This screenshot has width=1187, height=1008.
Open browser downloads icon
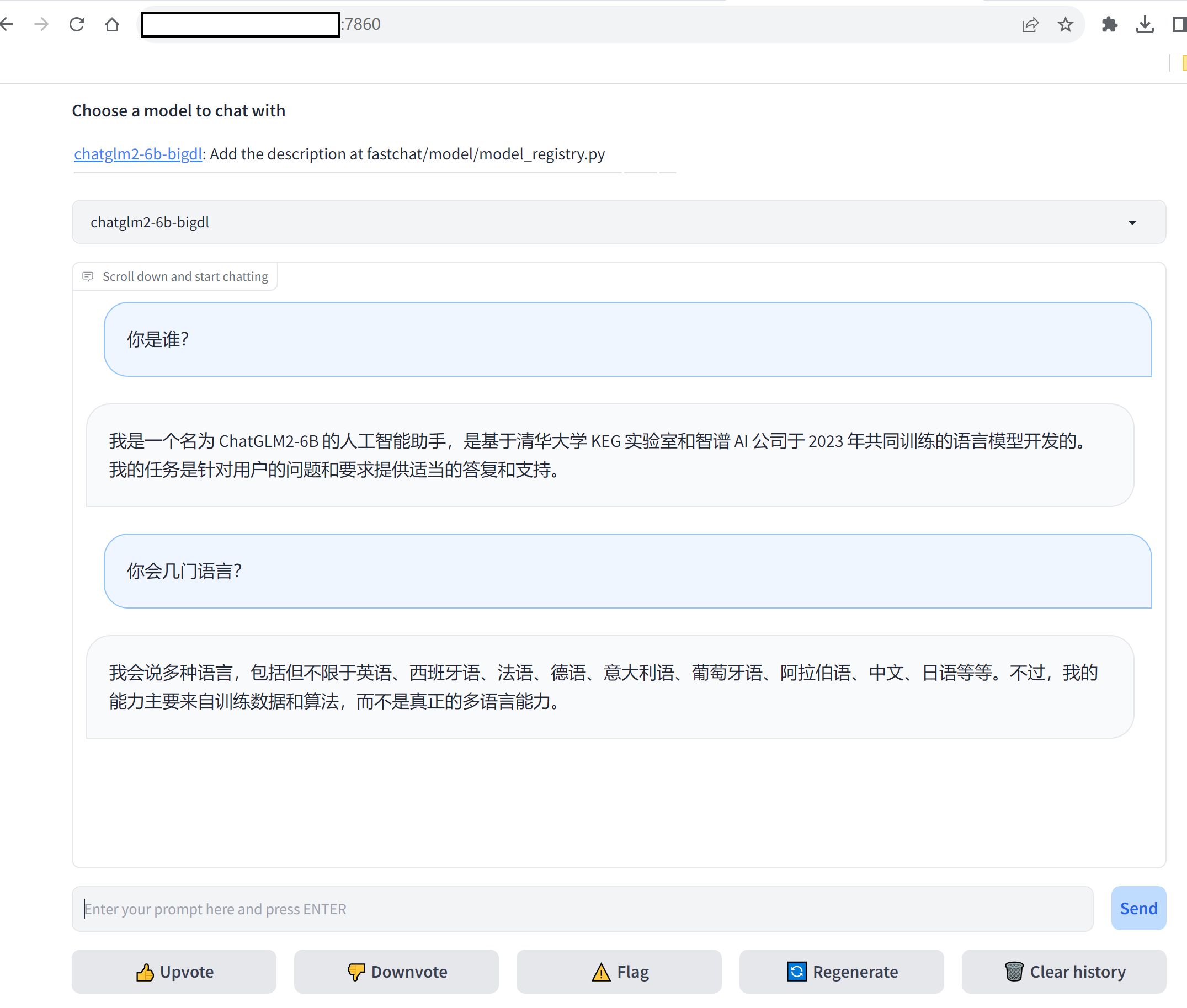tap(1145, 25)
